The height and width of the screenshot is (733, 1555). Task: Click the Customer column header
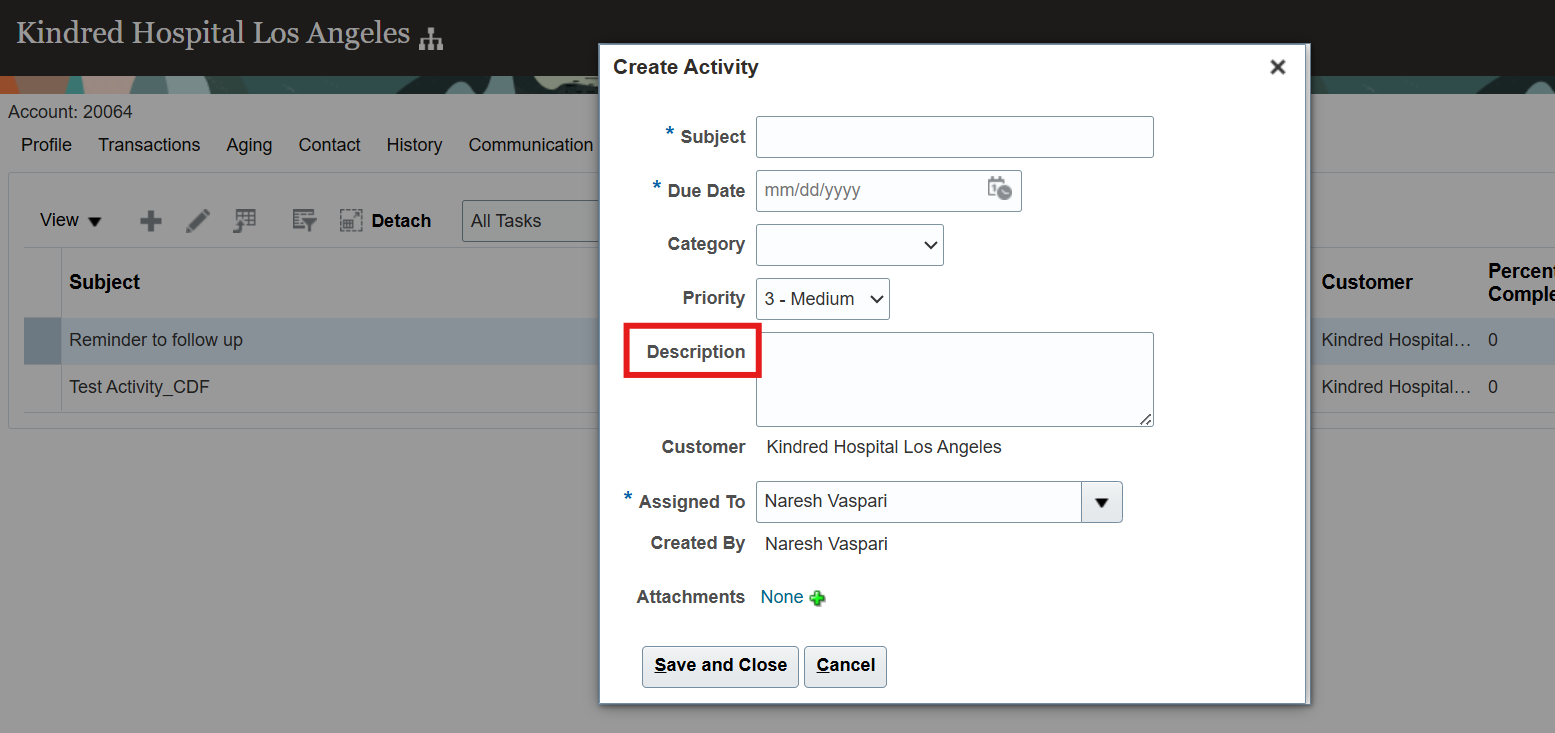point(1367,283)
